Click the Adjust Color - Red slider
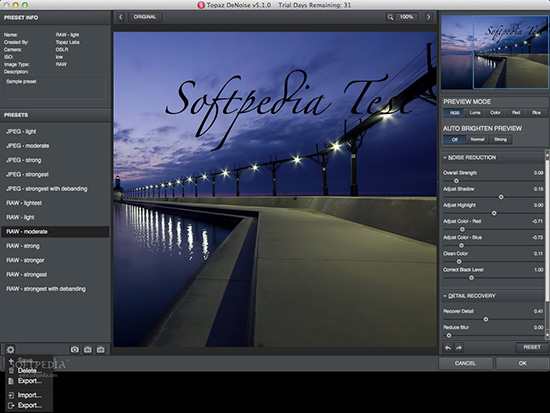550x413 pixels. pos(493,229)
